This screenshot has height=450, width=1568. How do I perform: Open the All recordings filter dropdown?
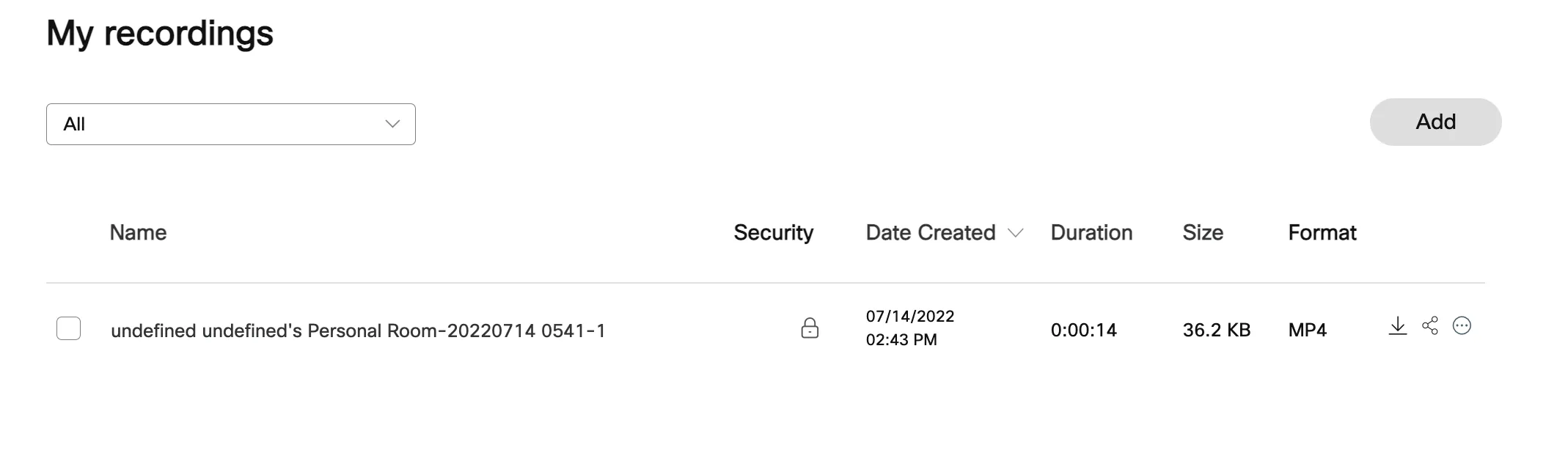click(x=230, y=124)
